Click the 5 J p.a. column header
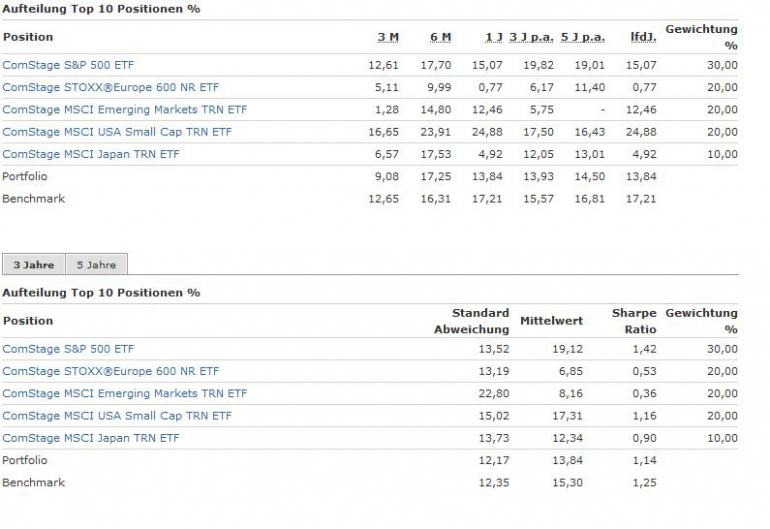This screenshot has width=770, height=529. pos(583,37)
